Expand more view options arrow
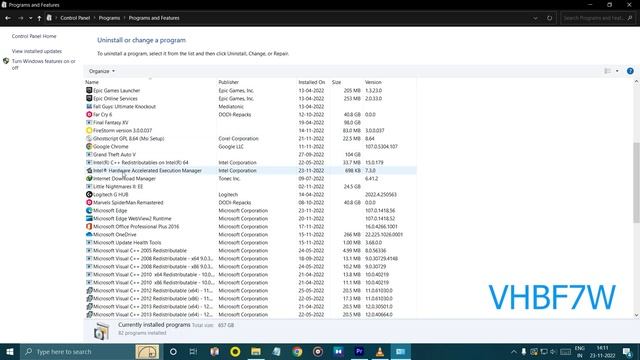 tap(617, 71)
